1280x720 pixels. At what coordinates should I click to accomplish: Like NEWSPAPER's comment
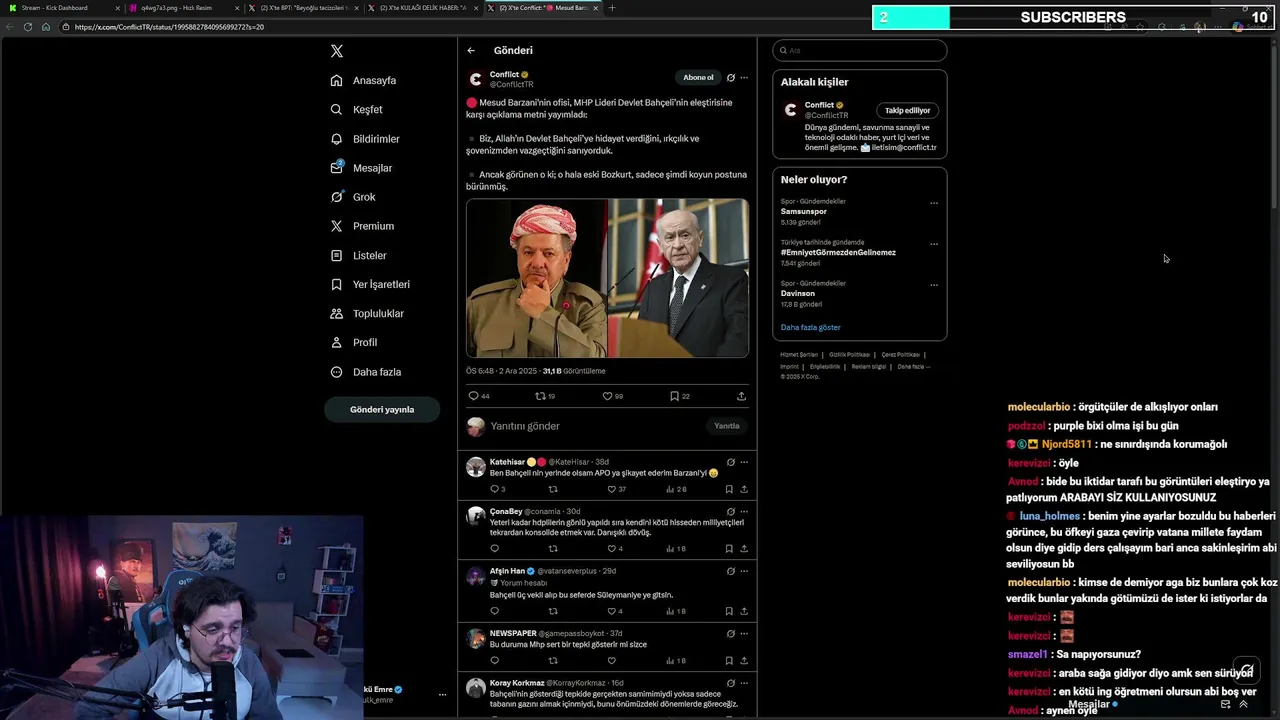coord(612,661)
